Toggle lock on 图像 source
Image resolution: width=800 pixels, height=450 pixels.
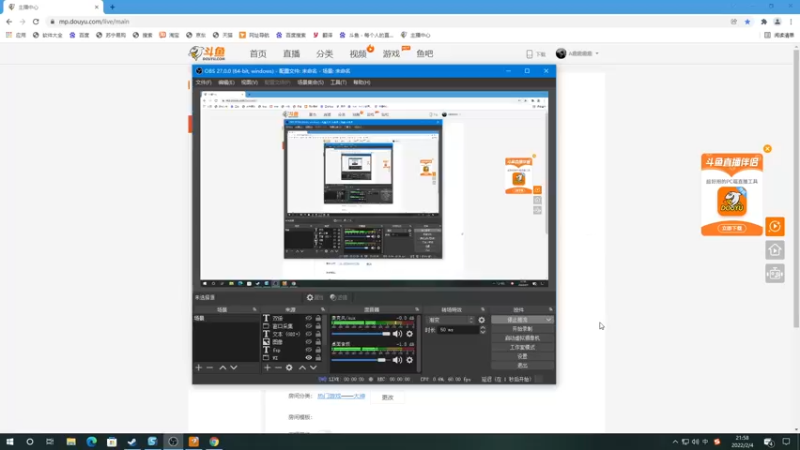pyautogui.click(x=318, y=342)
